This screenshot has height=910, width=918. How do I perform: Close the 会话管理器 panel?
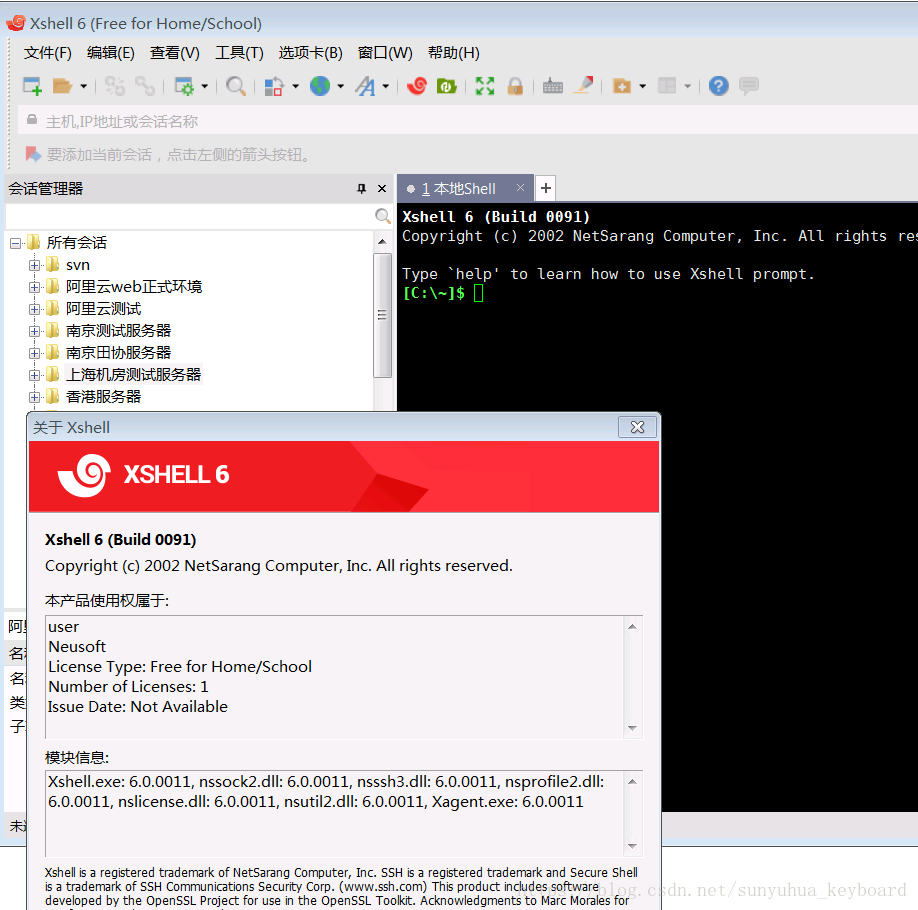coord(382,189)
